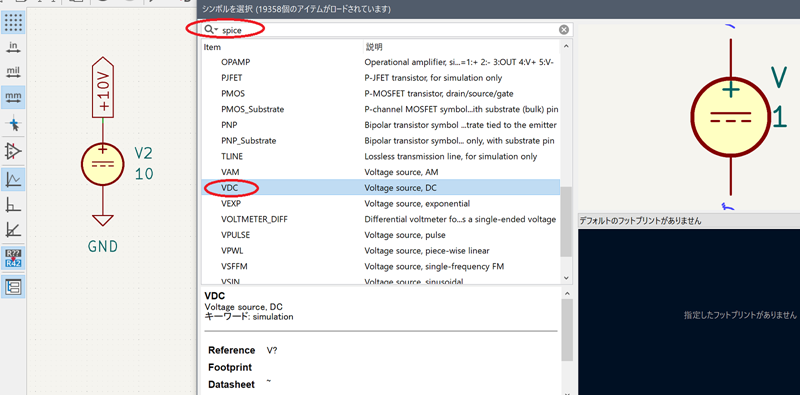Toggle annotation R?? R42 icon
Screen dimensions: 800x395
(x=14, y=259)
